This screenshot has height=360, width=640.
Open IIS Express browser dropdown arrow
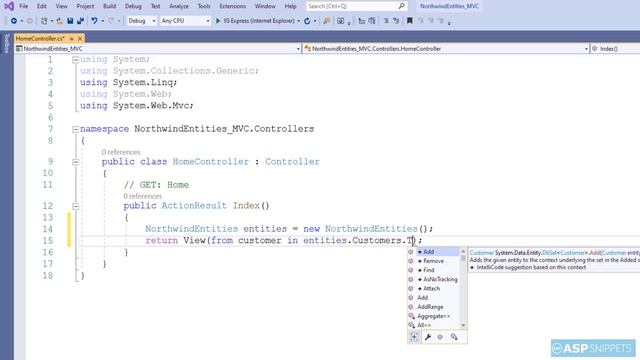299,21
